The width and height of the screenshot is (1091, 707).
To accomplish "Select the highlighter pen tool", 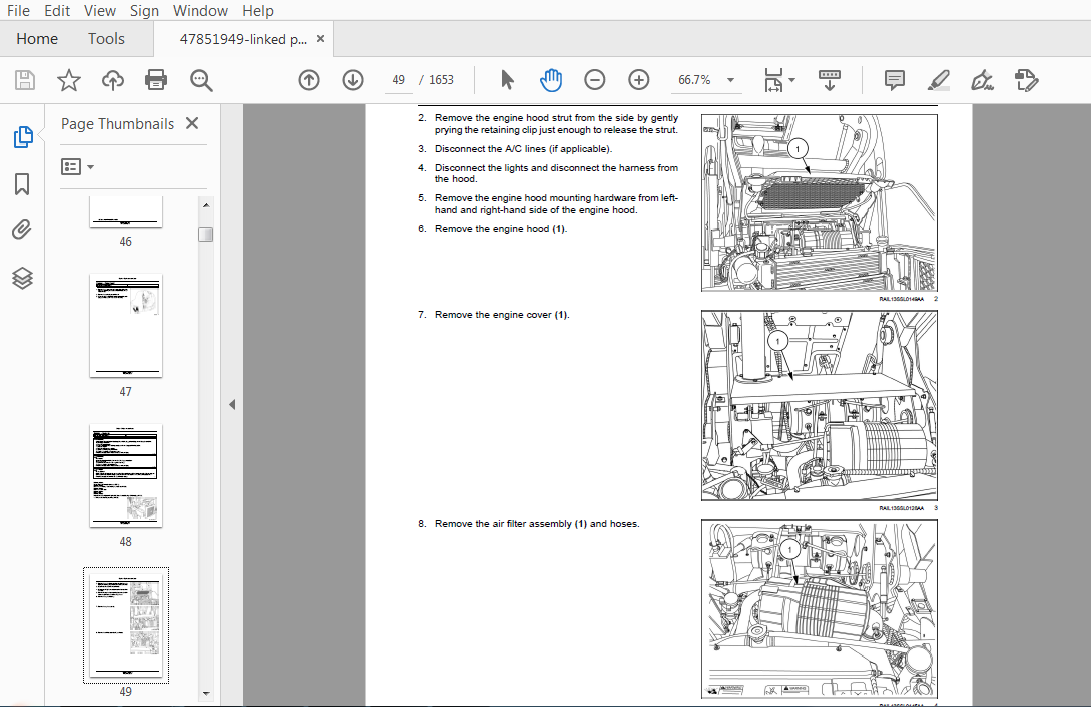I will 939,80.
